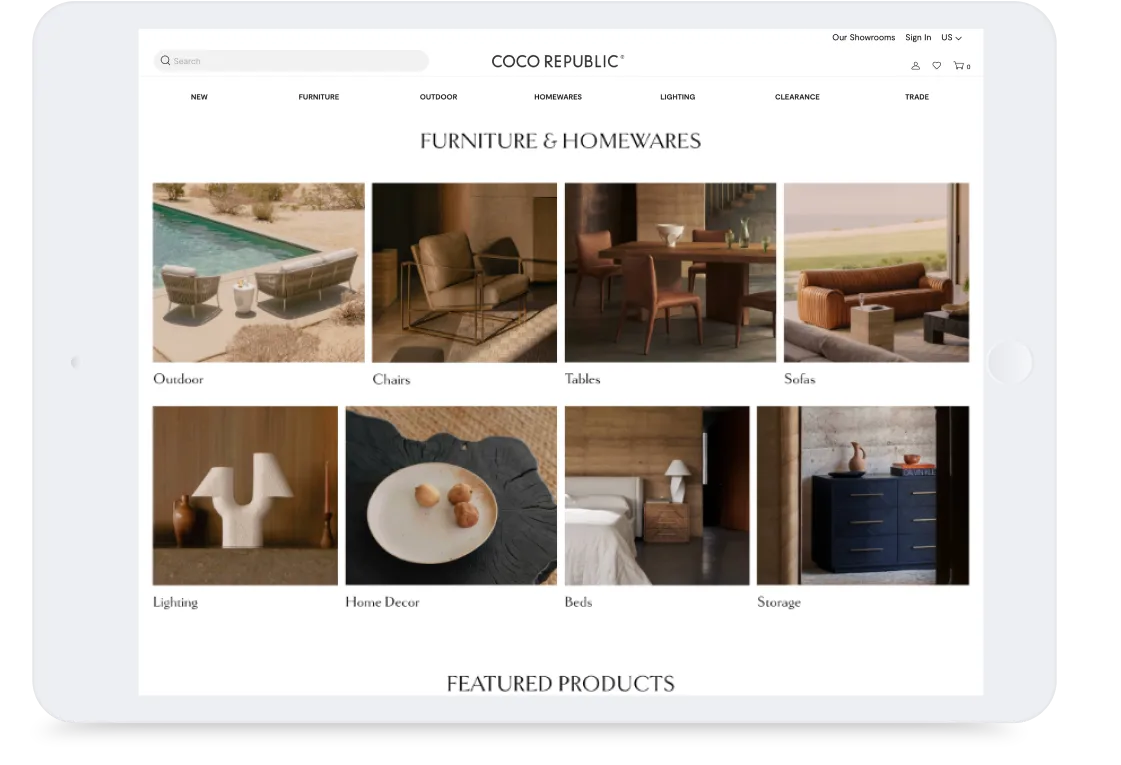View the shopping cart icon
Image resolution: width=1121 pixels, height=765 pixels.
pos(959,65)
